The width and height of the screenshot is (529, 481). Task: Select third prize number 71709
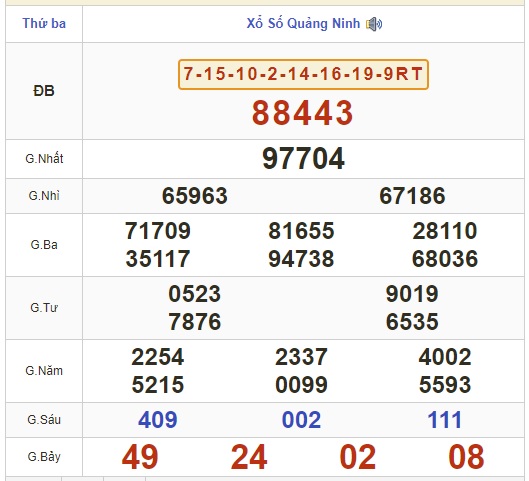pos(158,231)
